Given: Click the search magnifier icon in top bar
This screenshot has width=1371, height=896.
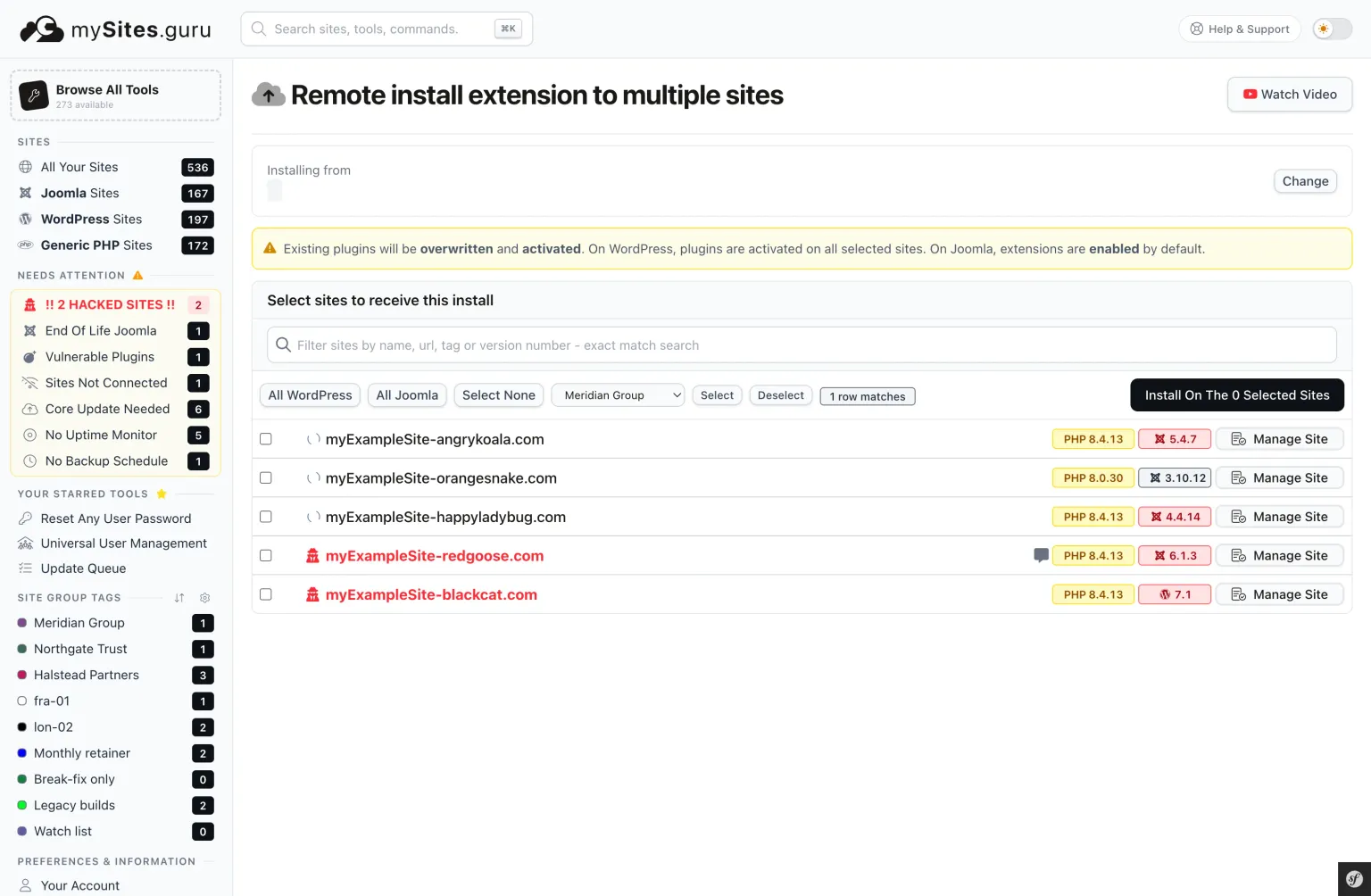Looking at the screenshot, I should pyautogui.click(x=259, y=29).
